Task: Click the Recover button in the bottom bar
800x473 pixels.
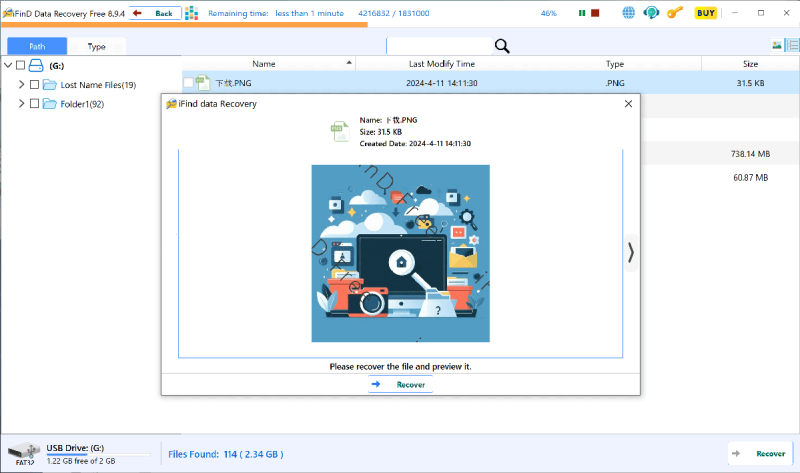Action: pos(760,454)
